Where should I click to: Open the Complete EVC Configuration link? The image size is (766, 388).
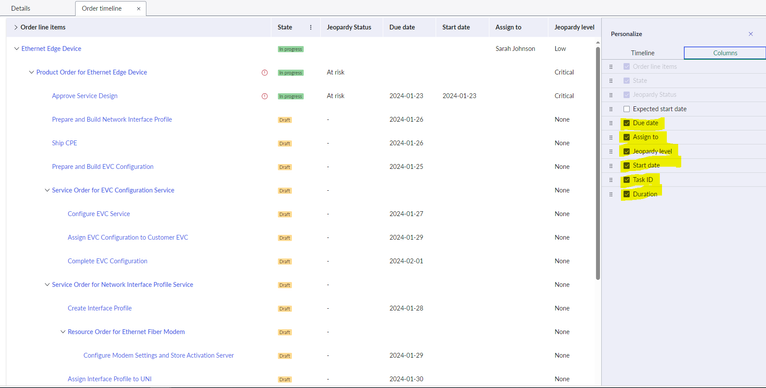[107, 261]
